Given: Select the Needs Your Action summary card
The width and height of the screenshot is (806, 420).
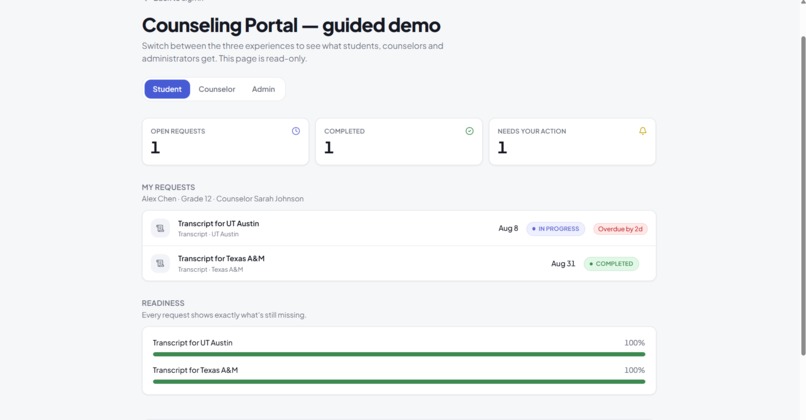Looking at the screenshot, I should pos(572,142).
